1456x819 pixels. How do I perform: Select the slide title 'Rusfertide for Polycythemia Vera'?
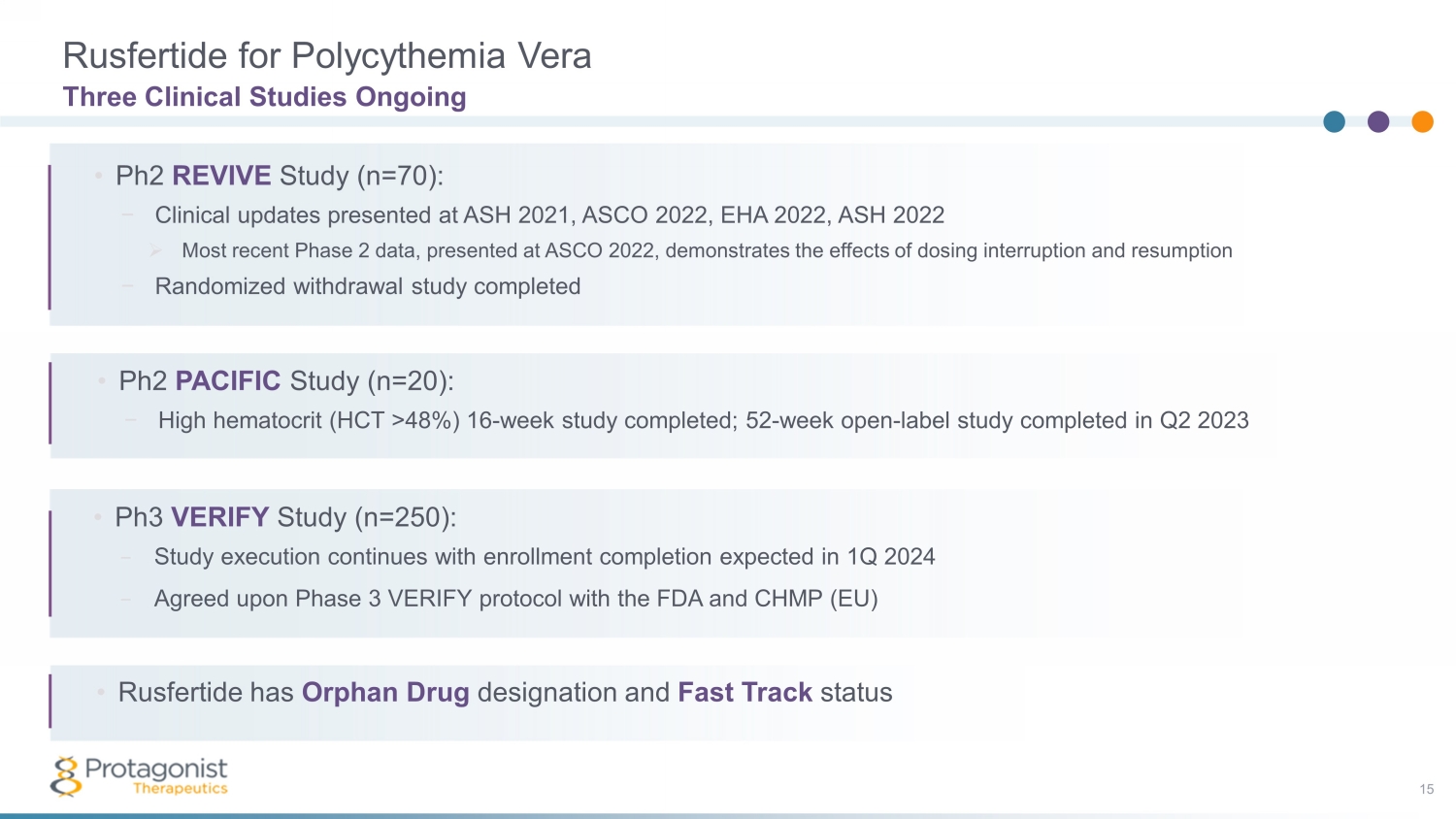pos(327,56)
